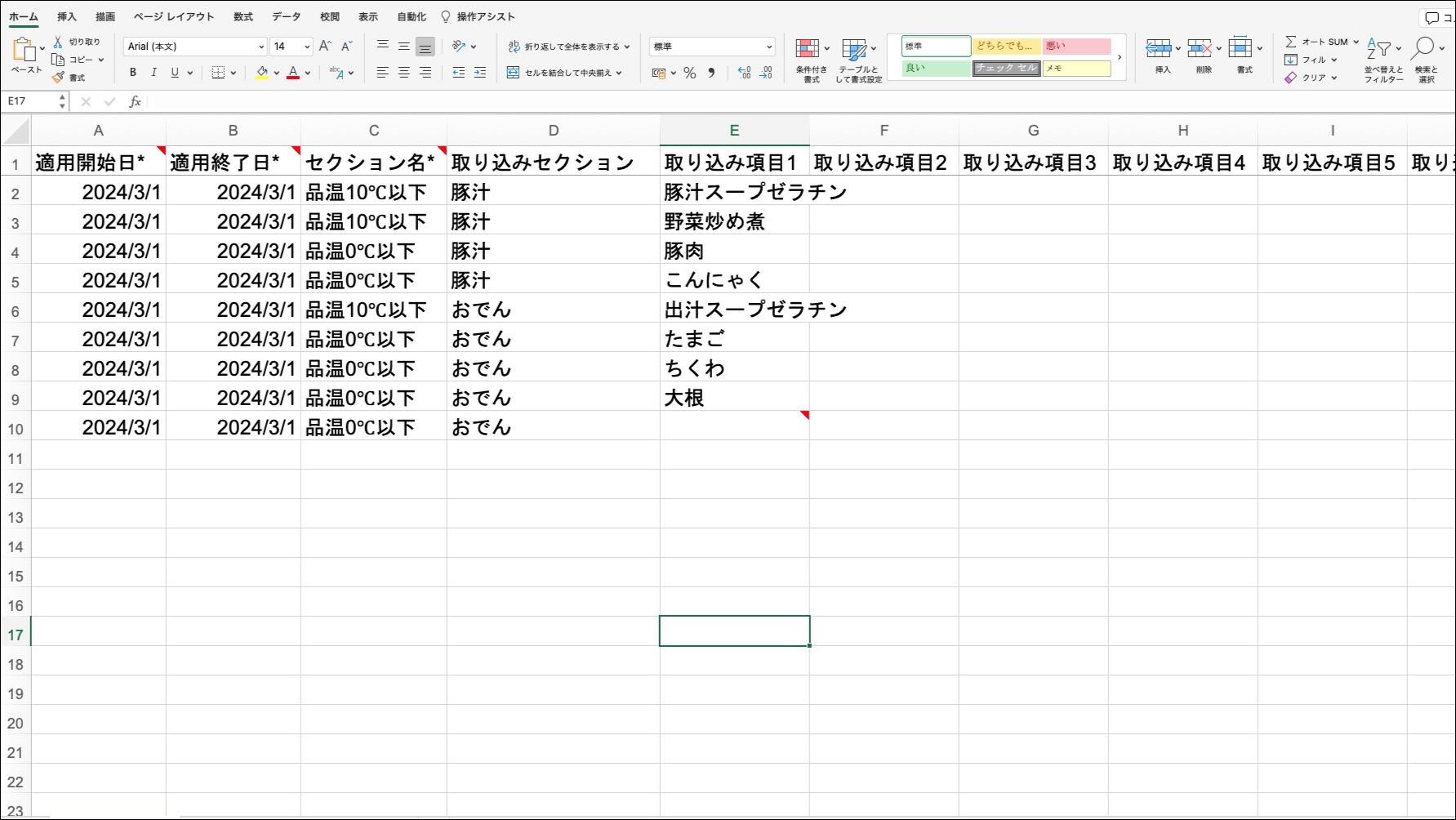This screenshot has width=1456, height=820.
Task: Click the format painter (書式) brush icon
Action: (x=58, y=78)
